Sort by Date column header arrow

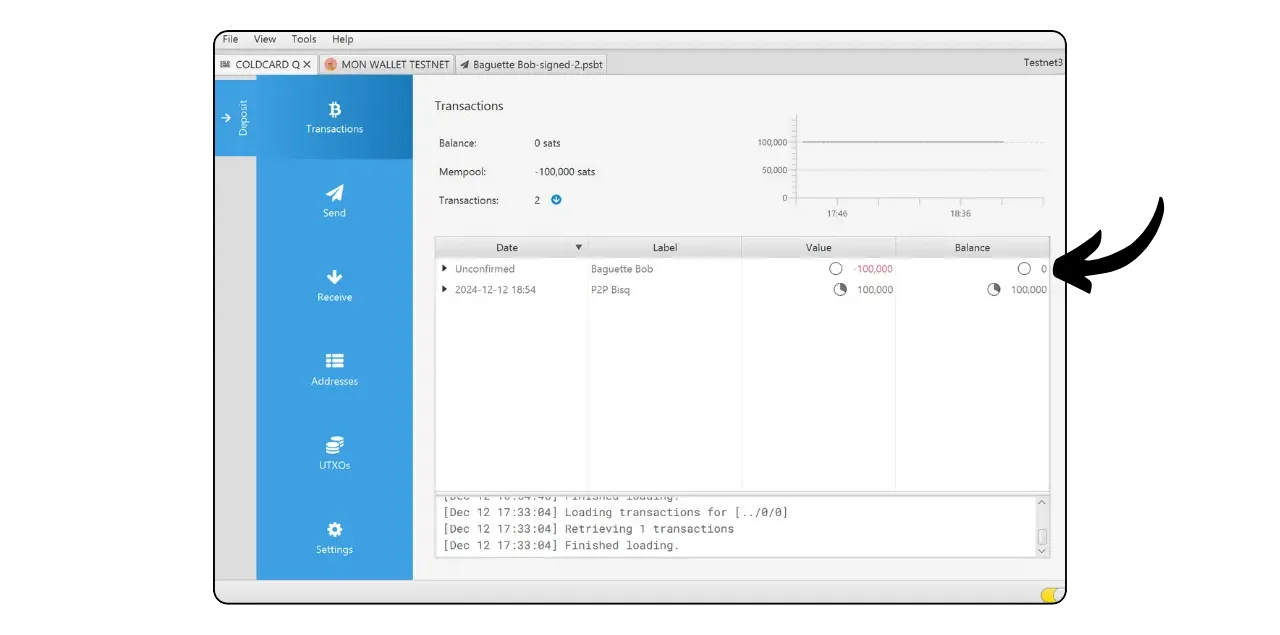coord(578,247)
